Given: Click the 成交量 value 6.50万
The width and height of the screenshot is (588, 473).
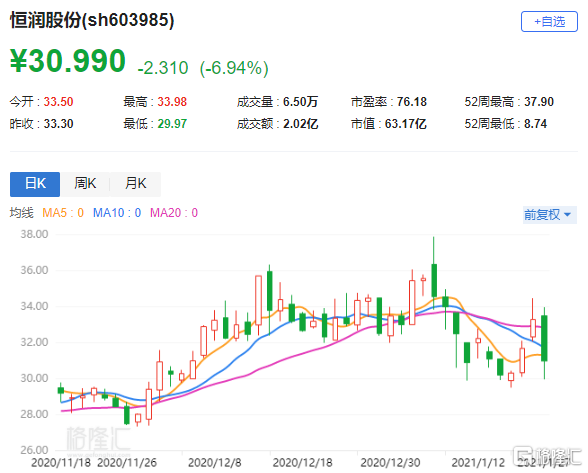Looking at the screenshot, I should click(301, 102).
